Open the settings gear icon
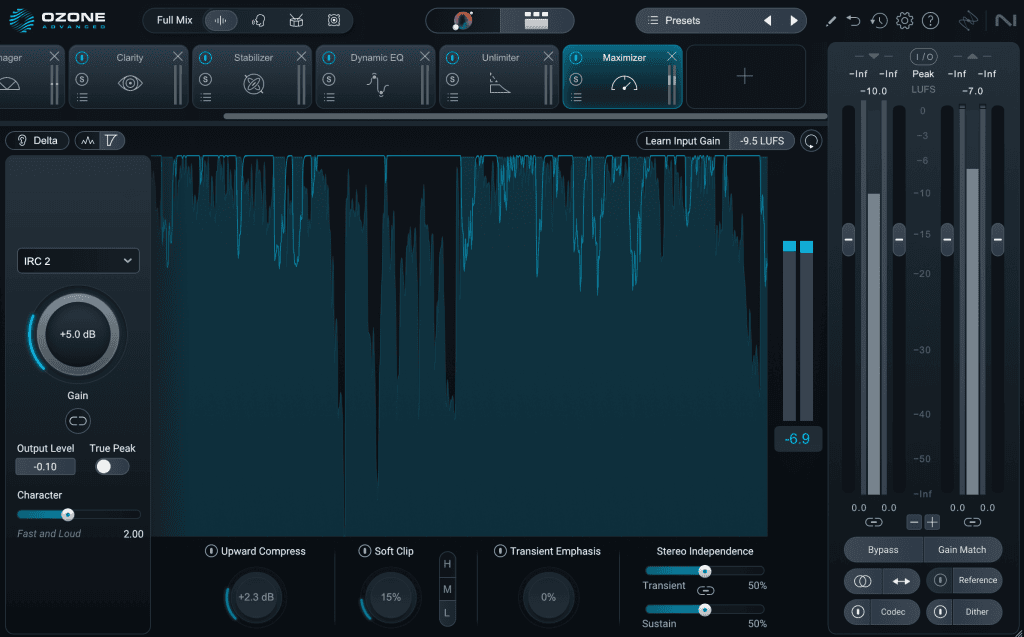Image resolution: width=1024 pixels, height=637 pixels. click(904, 21)
